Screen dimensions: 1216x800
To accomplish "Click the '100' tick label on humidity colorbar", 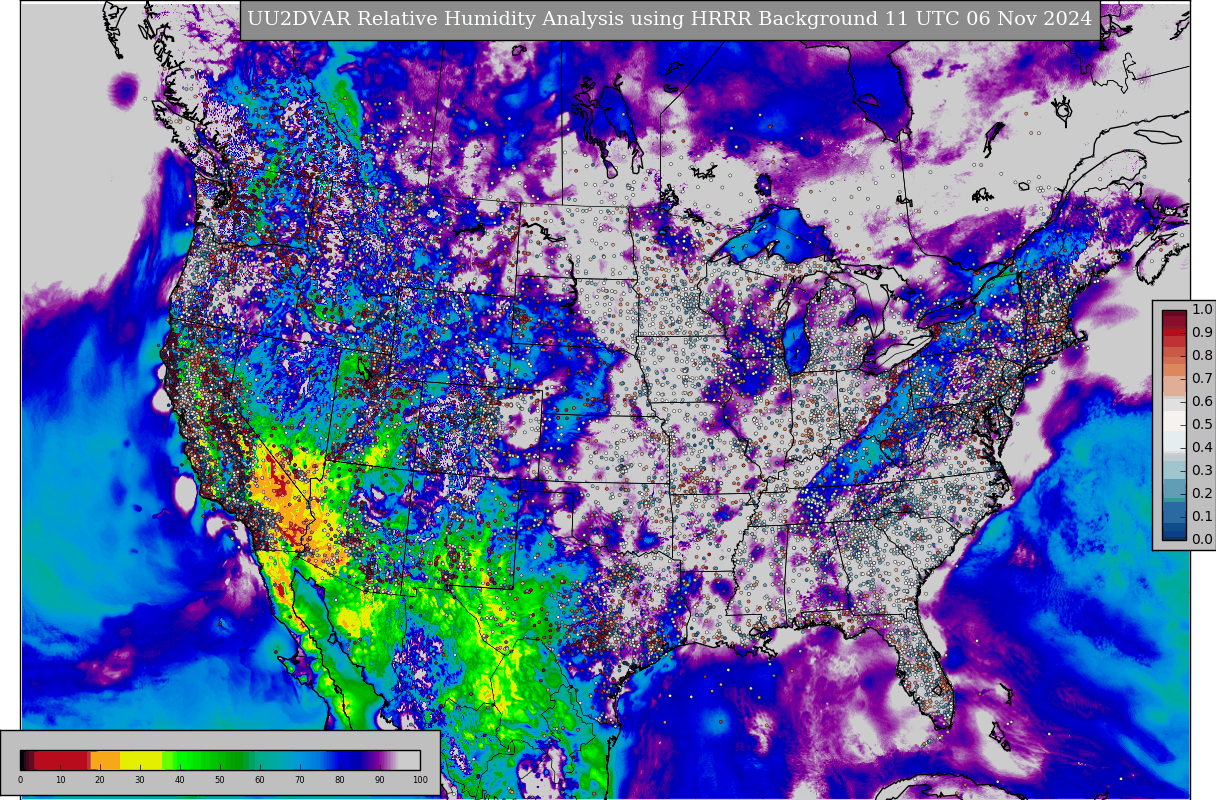I will click(420, 780).
